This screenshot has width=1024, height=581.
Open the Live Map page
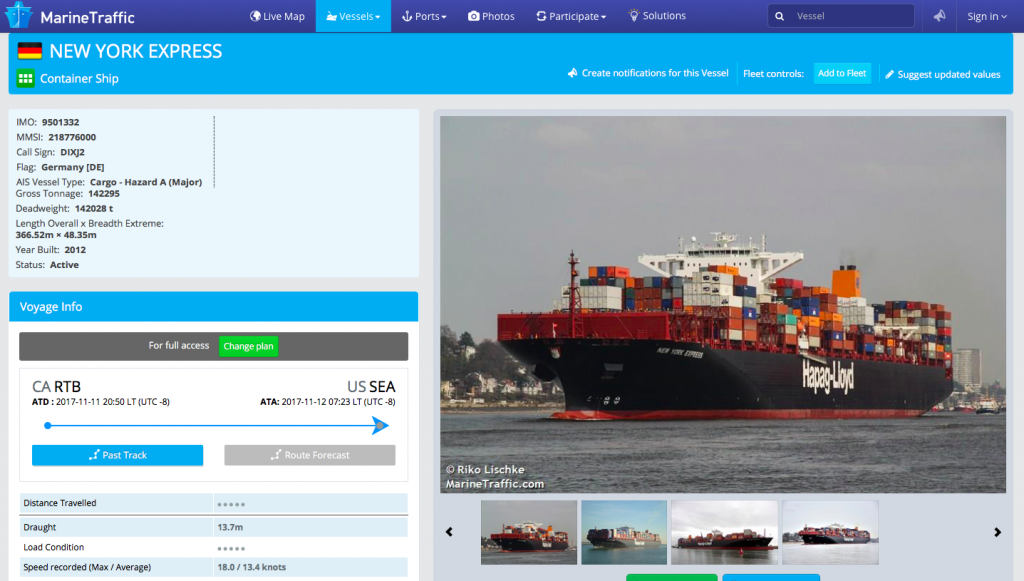(x=278, y=16)
